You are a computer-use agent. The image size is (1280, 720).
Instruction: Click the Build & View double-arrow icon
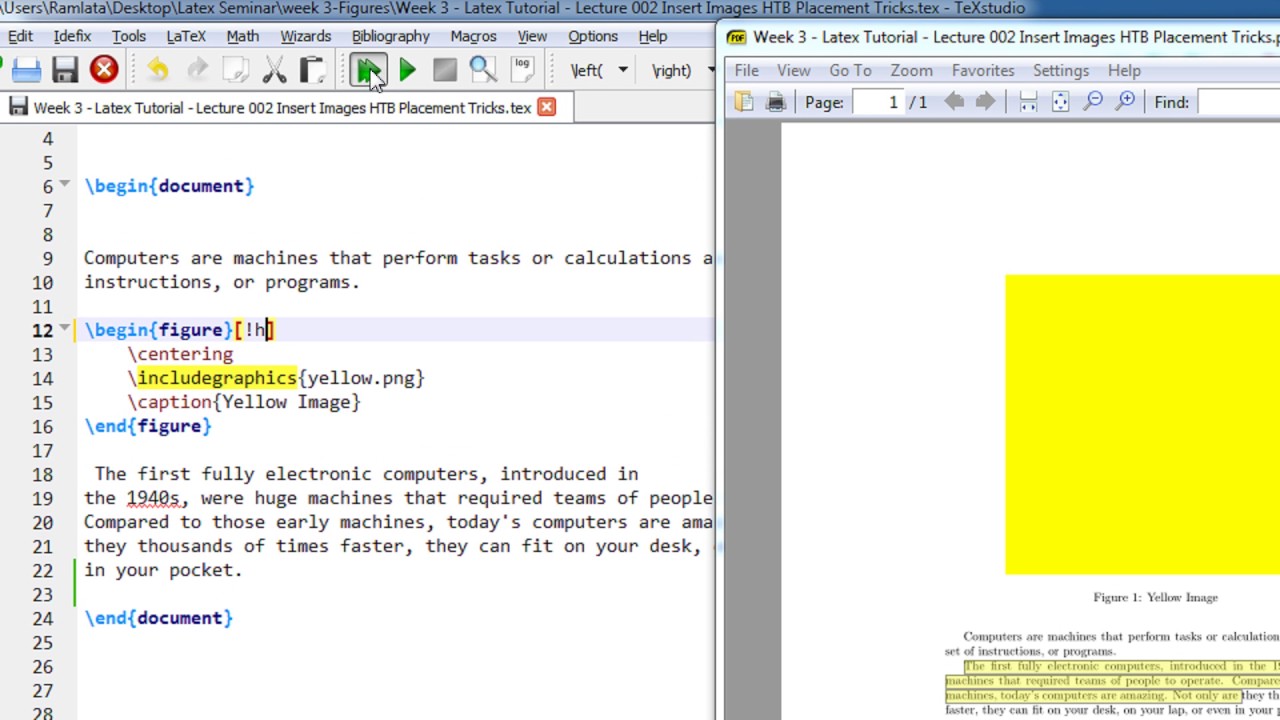pos(368,70)
